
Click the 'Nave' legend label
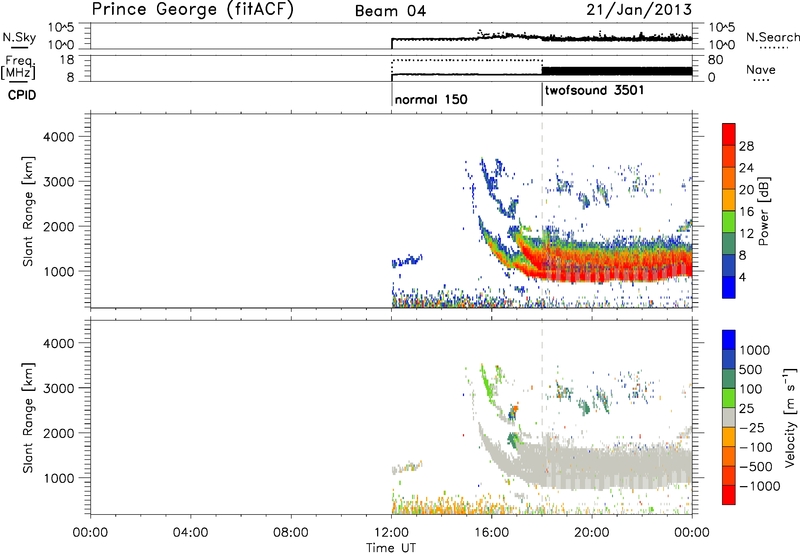pyautogui.click(x=761, y=69)
